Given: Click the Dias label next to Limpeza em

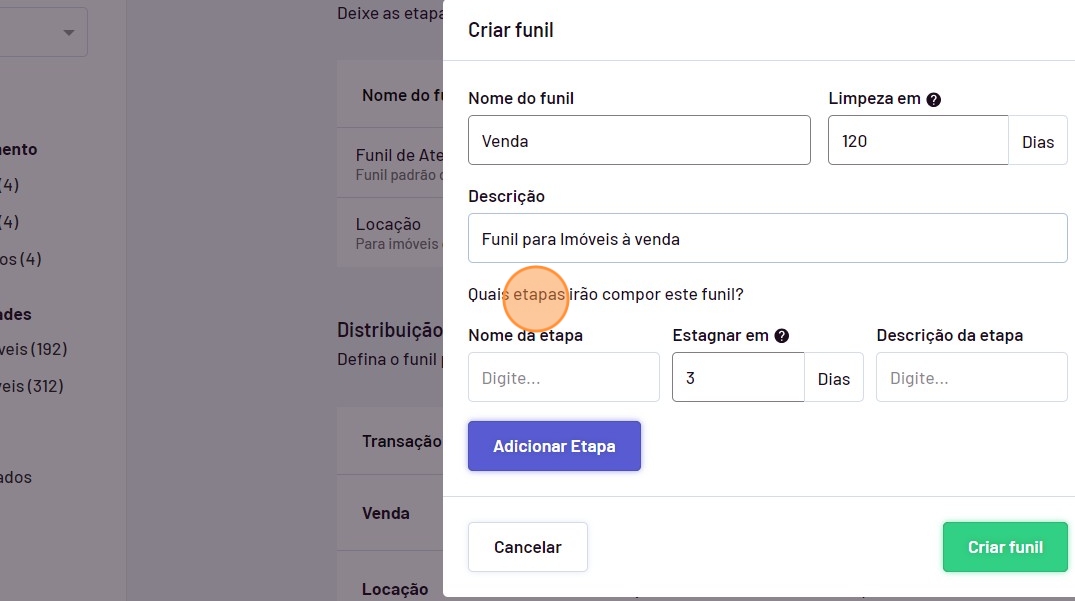Looking at the screenshot, I should pos(1037,142).
